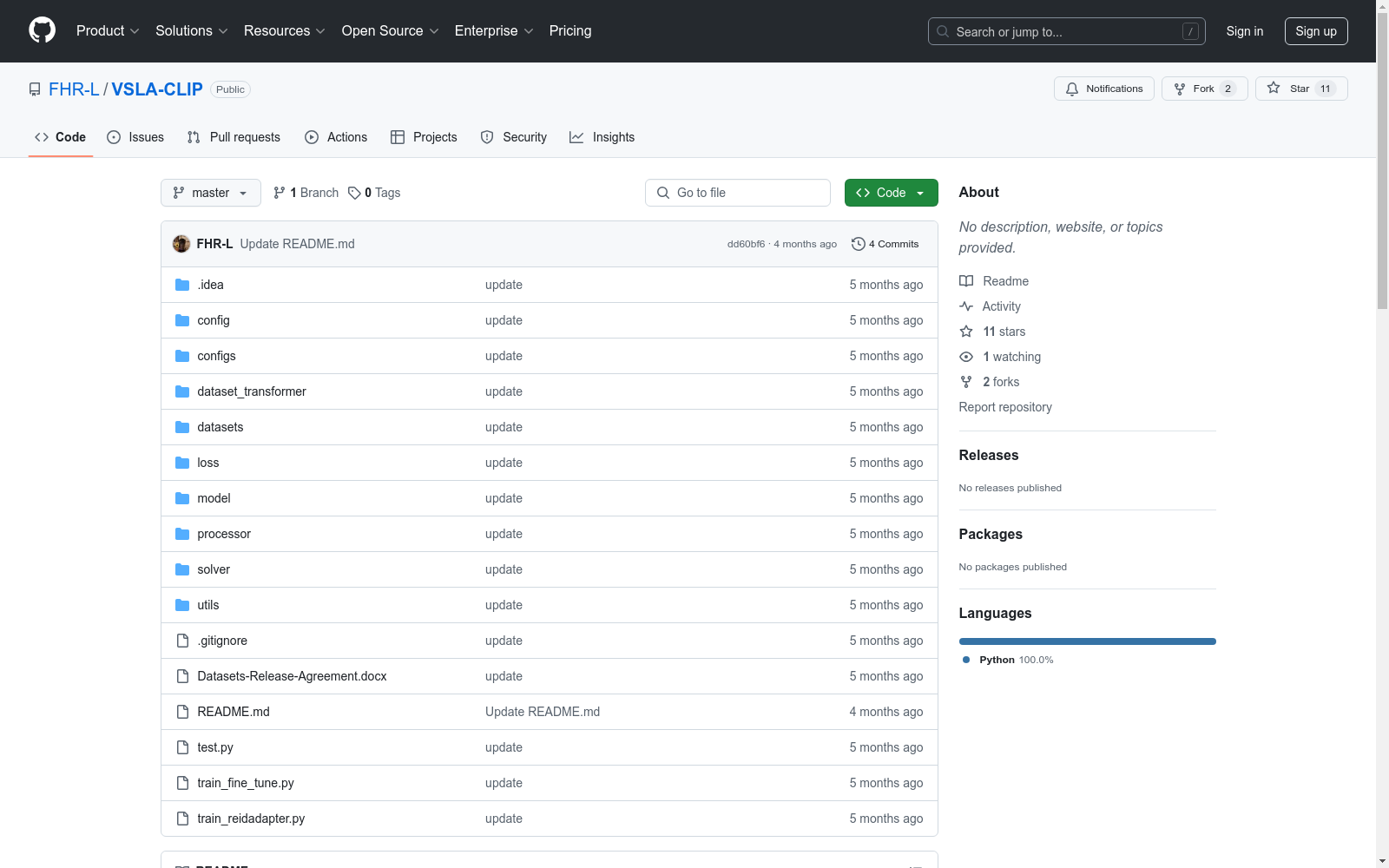
Task: View the 1 Branch link
Action: click(x=306, y=193)
